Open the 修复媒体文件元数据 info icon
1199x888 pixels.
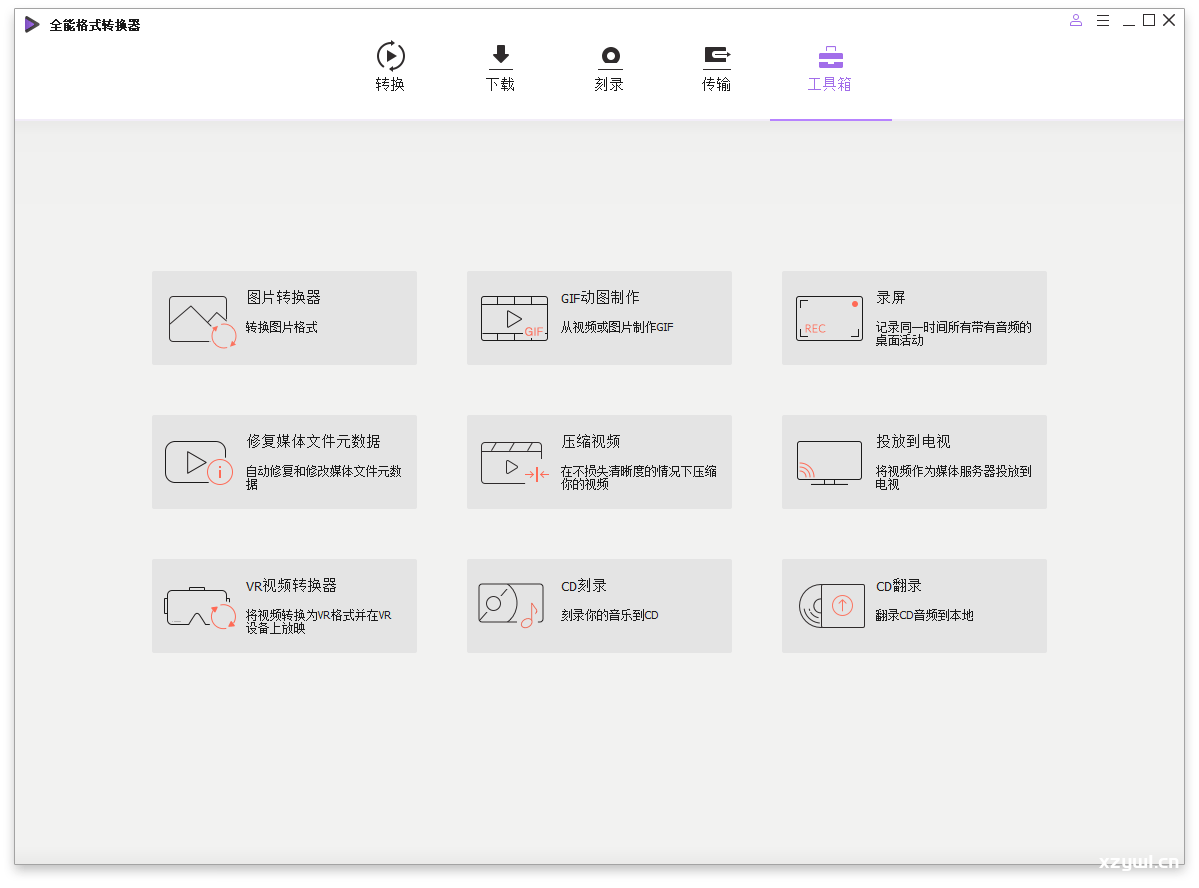(199, 463)
